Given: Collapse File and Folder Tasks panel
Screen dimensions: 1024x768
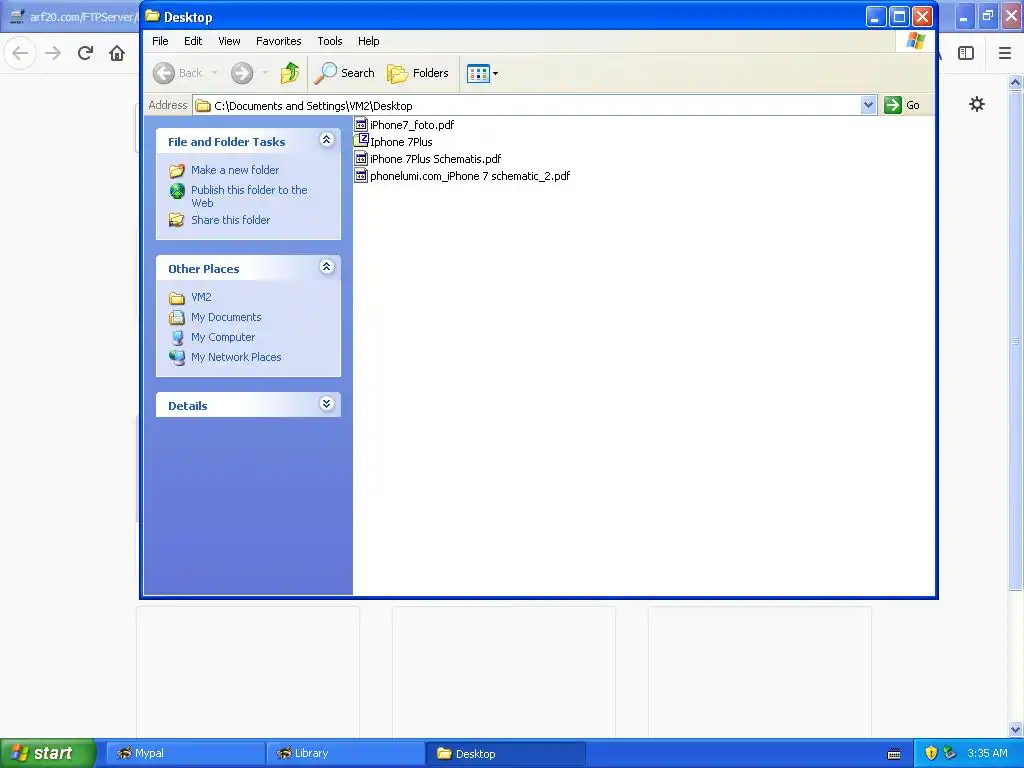Looking at the screenshot, I should [327, 140].
